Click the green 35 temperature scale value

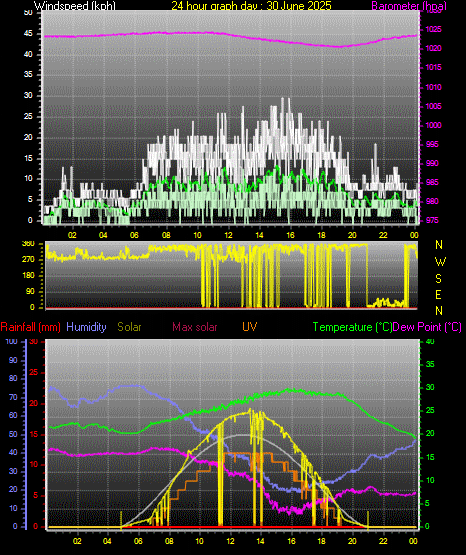(430, 365)
